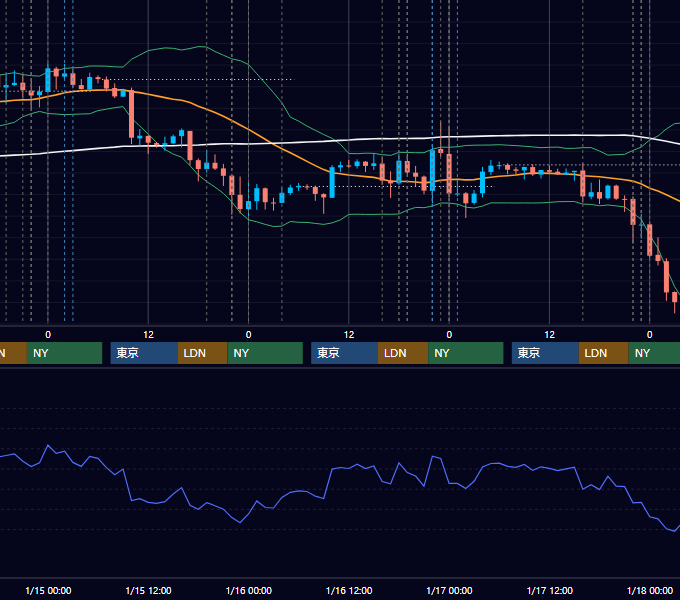Select the 東京 session block before 1/15 12:00
Screen dimensions: 680x600
(144, 353)
